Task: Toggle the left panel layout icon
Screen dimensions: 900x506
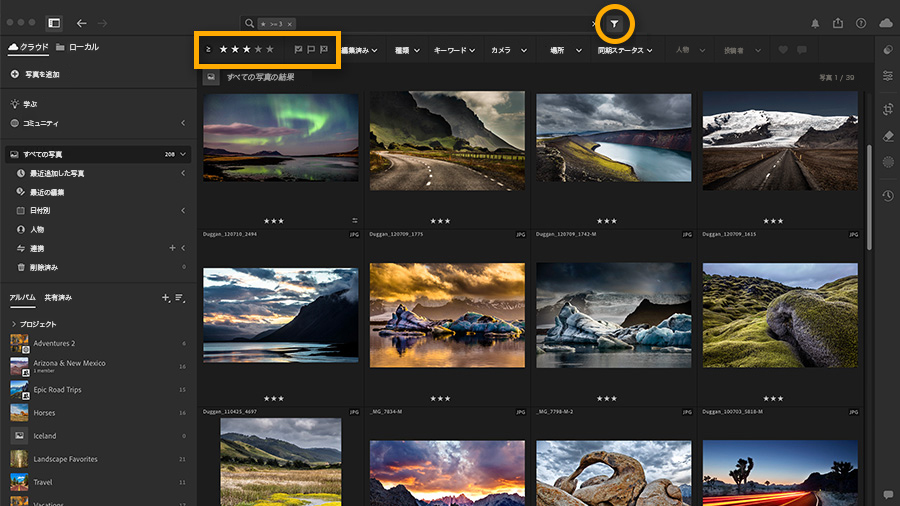Action: 54,23
